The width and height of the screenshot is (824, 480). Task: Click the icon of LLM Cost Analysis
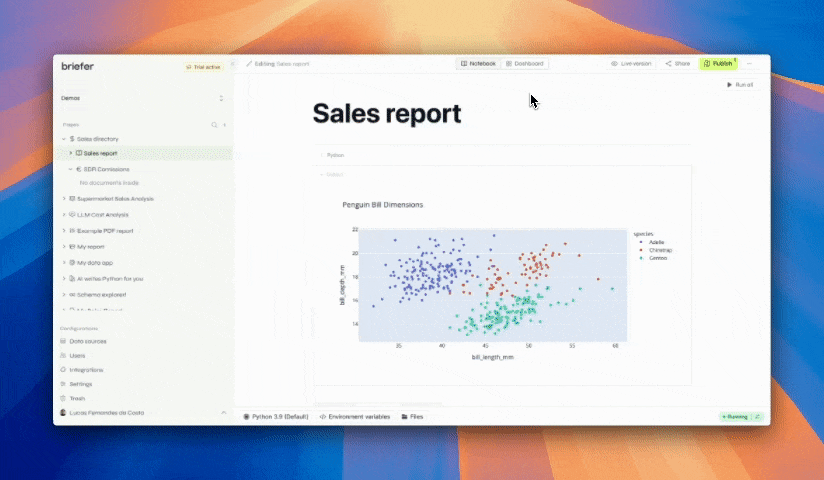(x=72, y=215)
